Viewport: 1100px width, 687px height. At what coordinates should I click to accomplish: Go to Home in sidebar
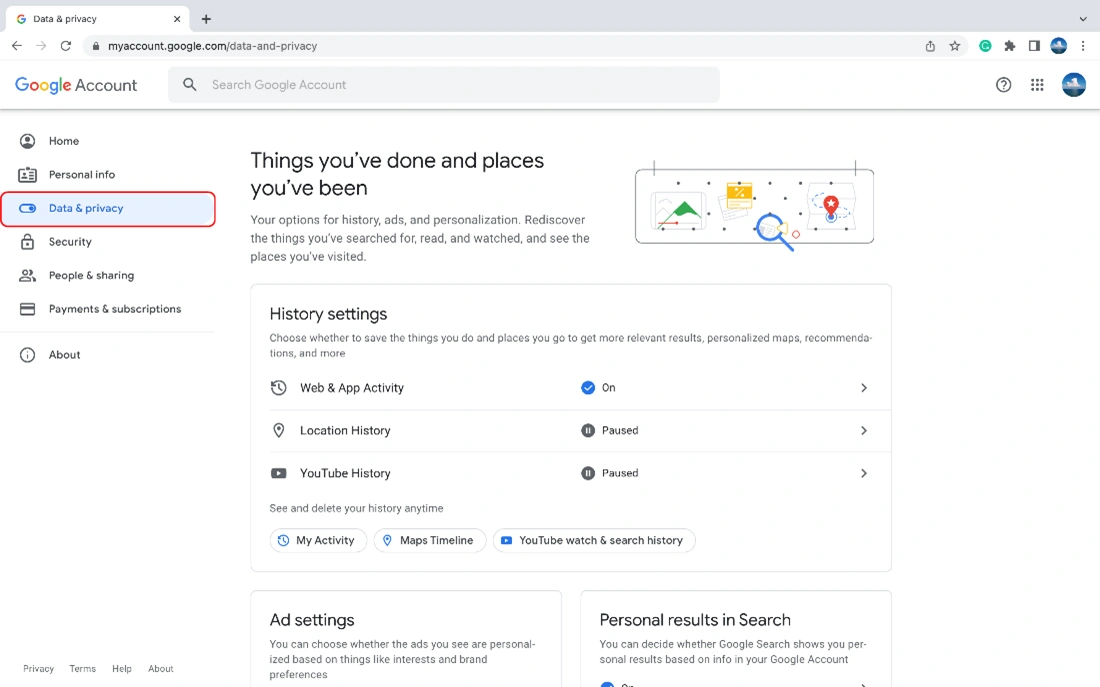coord(107,141)
